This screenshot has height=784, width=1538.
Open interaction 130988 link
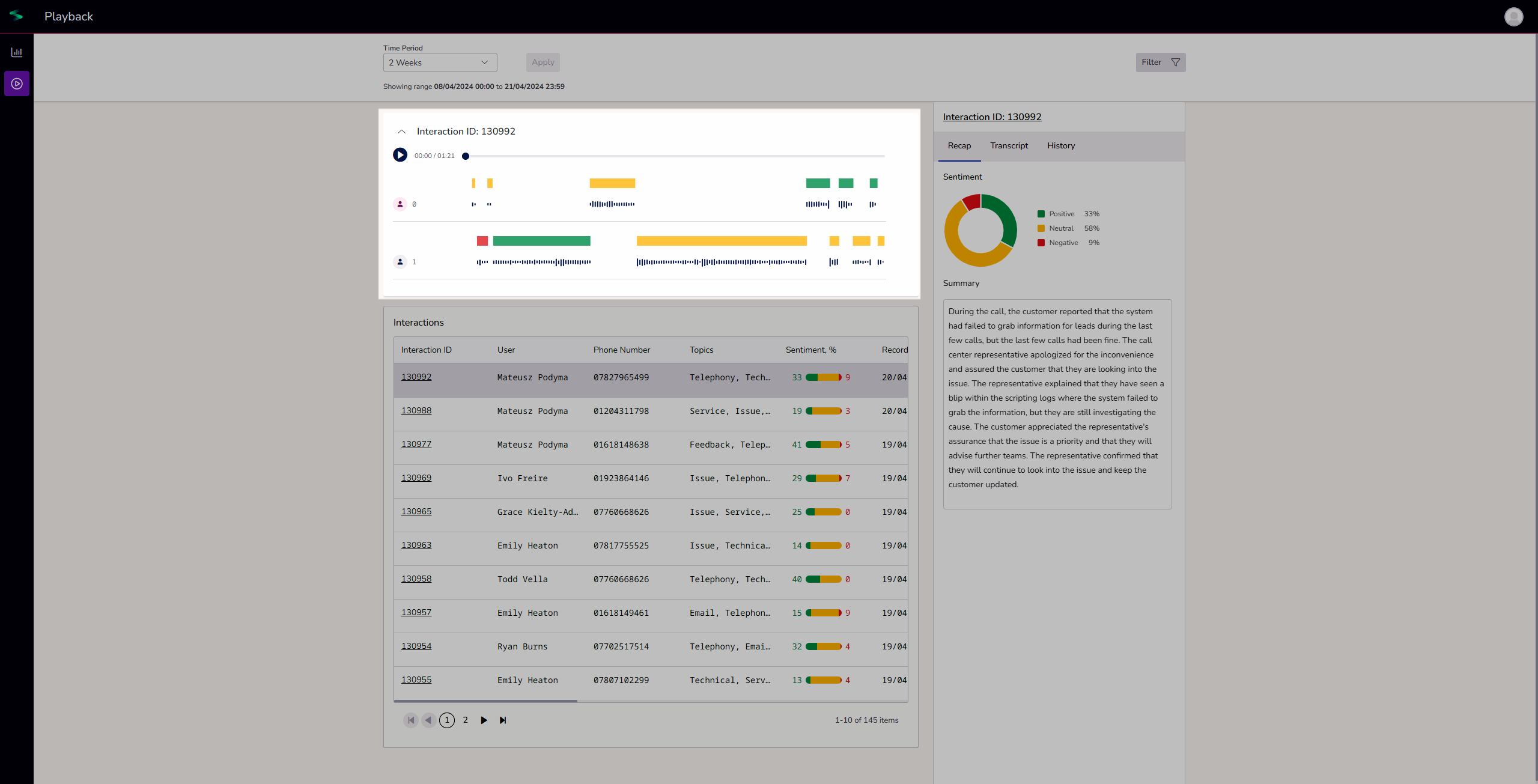(x=416, y=410)
